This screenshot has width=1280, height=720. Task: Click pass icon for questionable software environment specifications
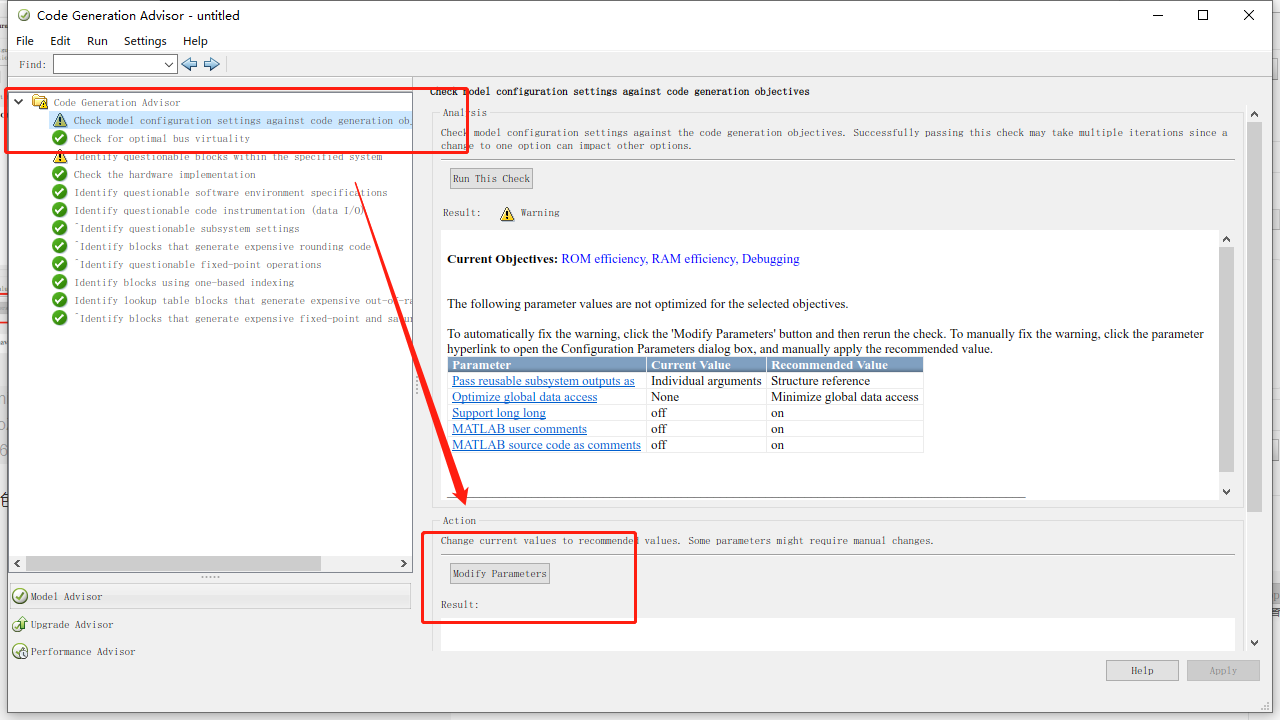60,192
